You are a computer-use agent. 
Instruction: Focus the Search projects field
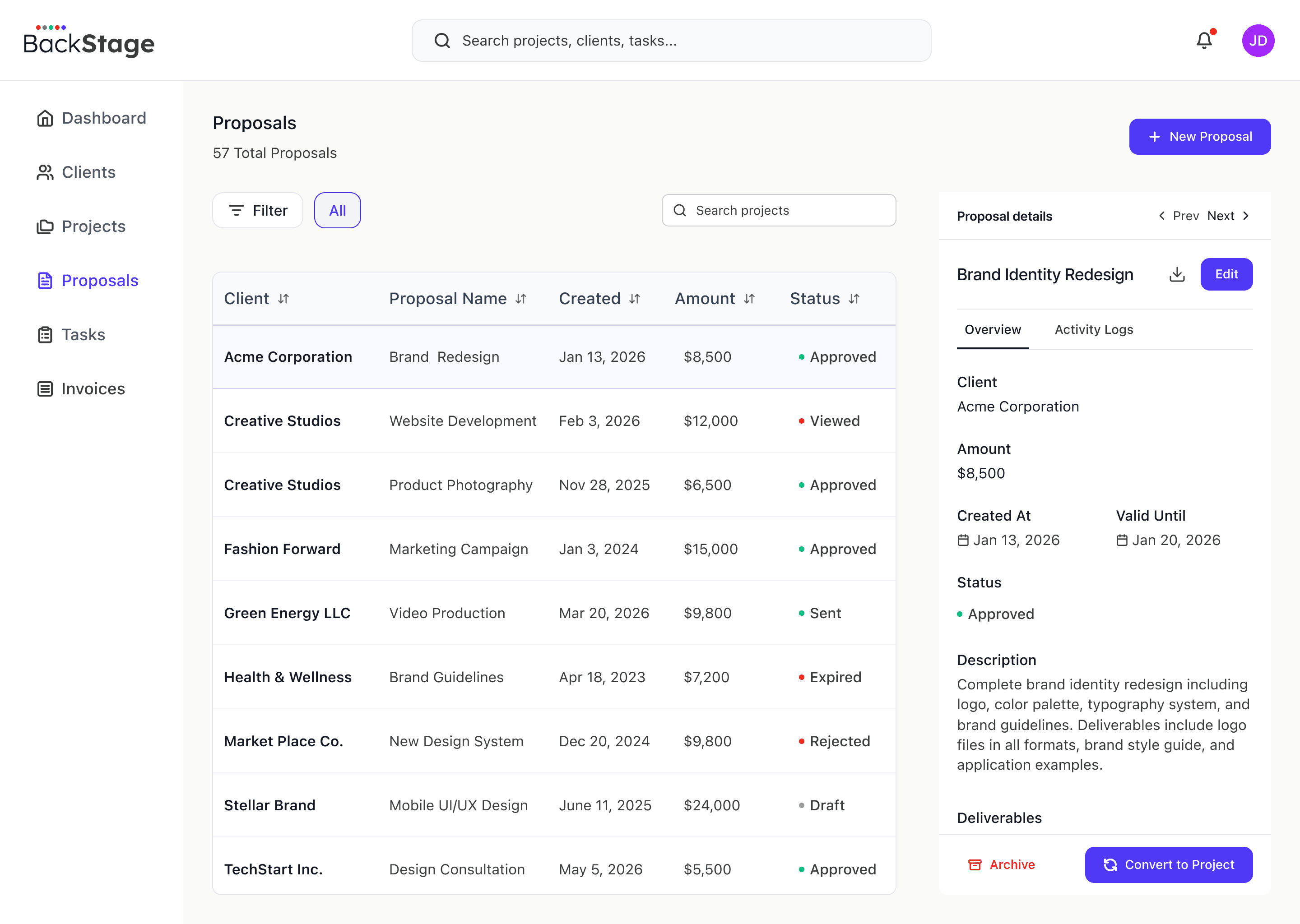(779, 211)
